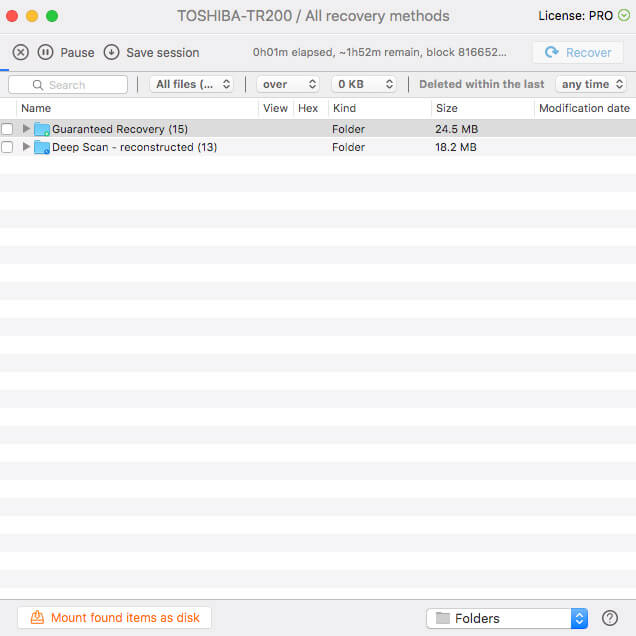636x636 pixels.
Task: Pause the scan with the pause icon
Action: click(46, 52)
